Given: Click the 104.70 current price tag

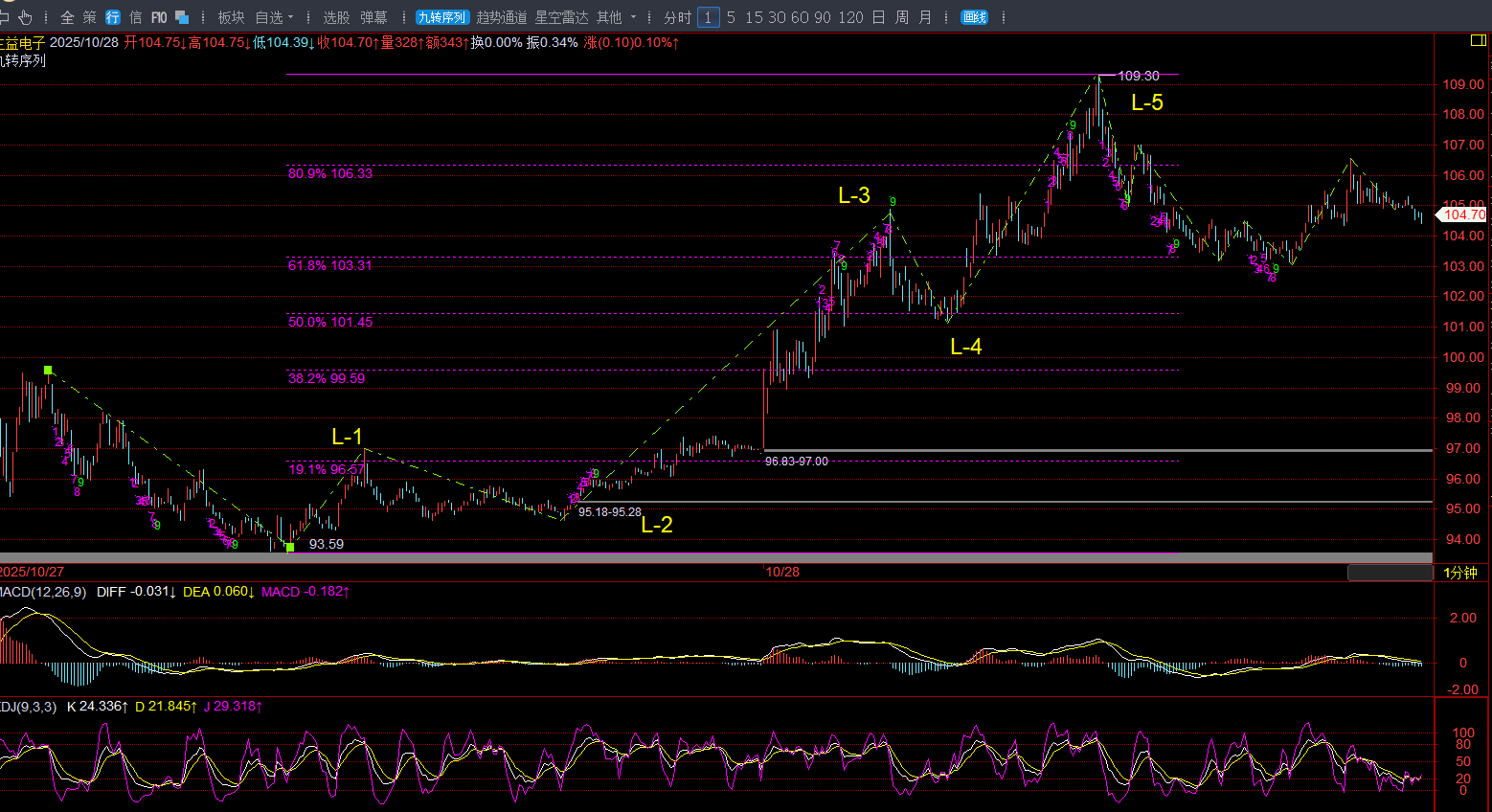Looking at the screenshot, I should (x=1463, y=214).
